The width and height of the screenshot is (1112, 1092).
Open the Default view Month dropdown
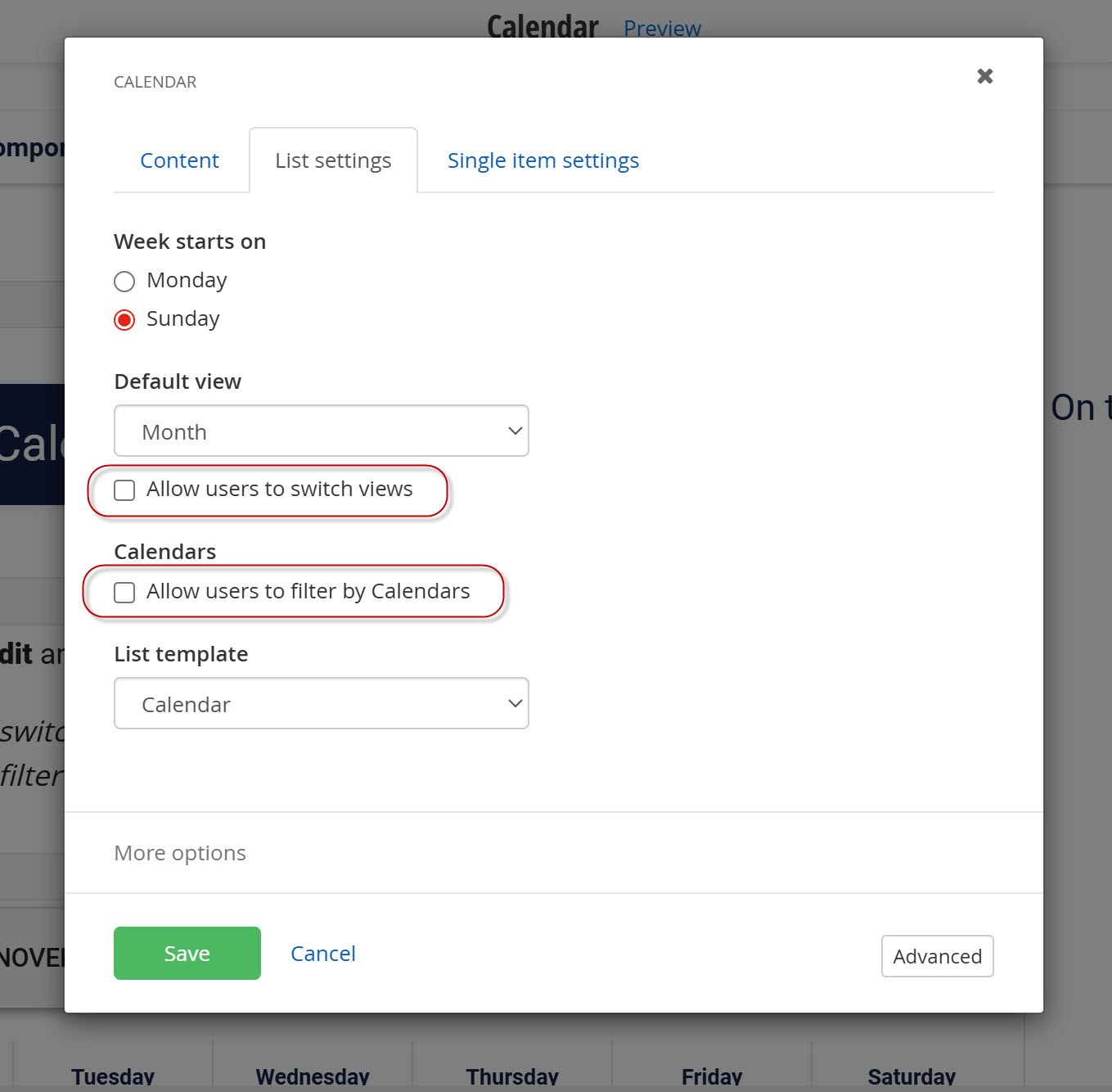tap(322, 431)
